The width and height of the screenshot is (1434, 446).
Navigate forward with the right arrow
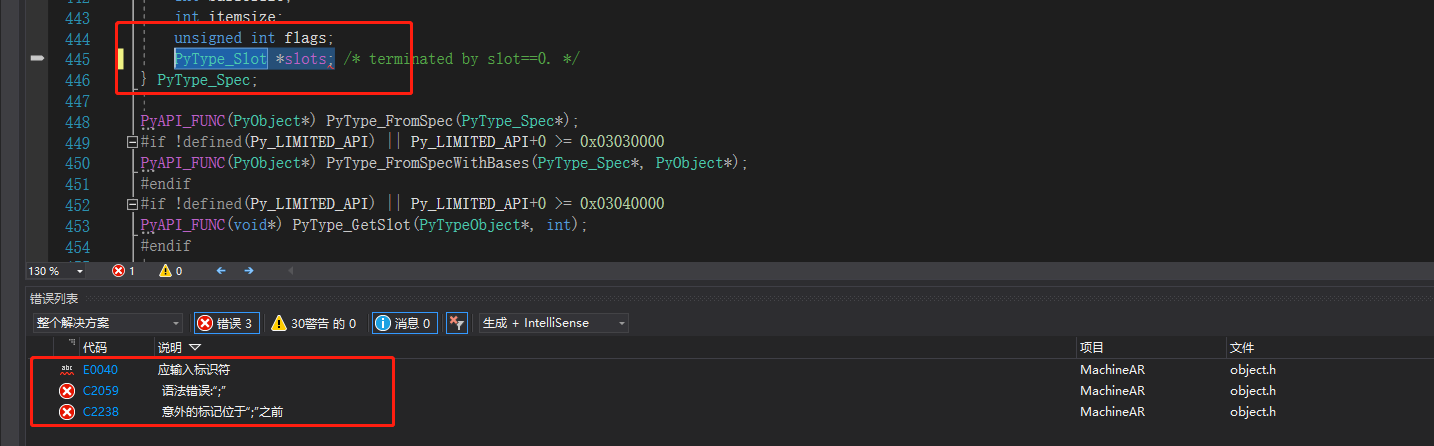[249, 271]
